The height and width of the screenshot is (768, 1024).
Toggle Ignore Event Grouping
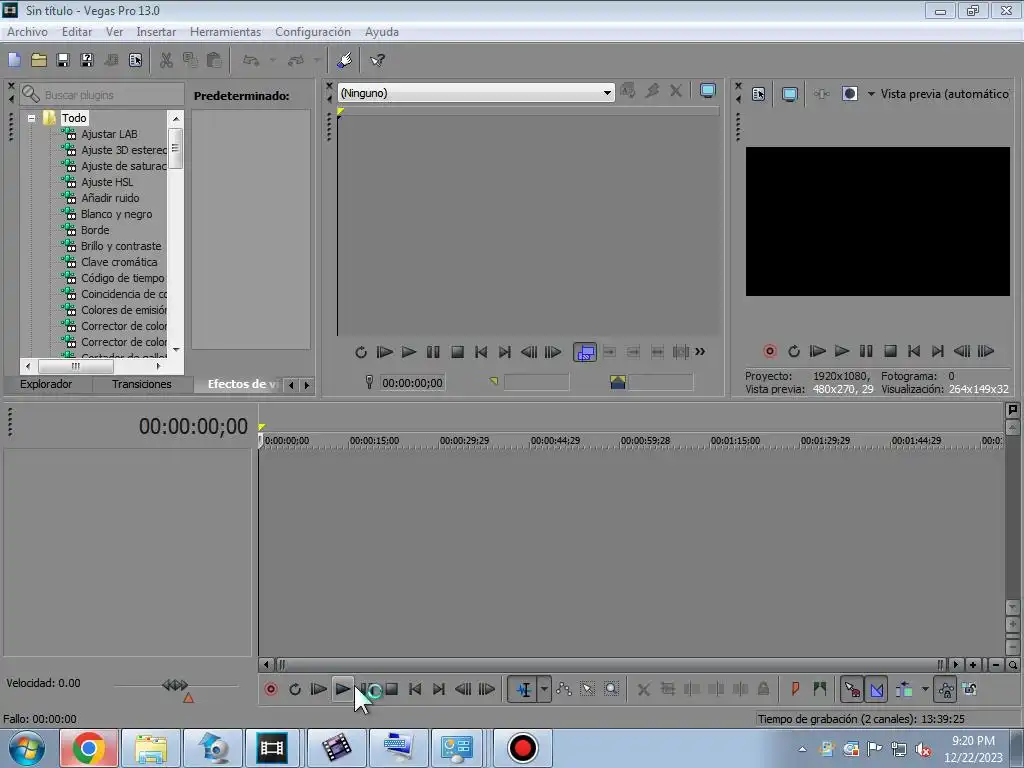point(970,689)
